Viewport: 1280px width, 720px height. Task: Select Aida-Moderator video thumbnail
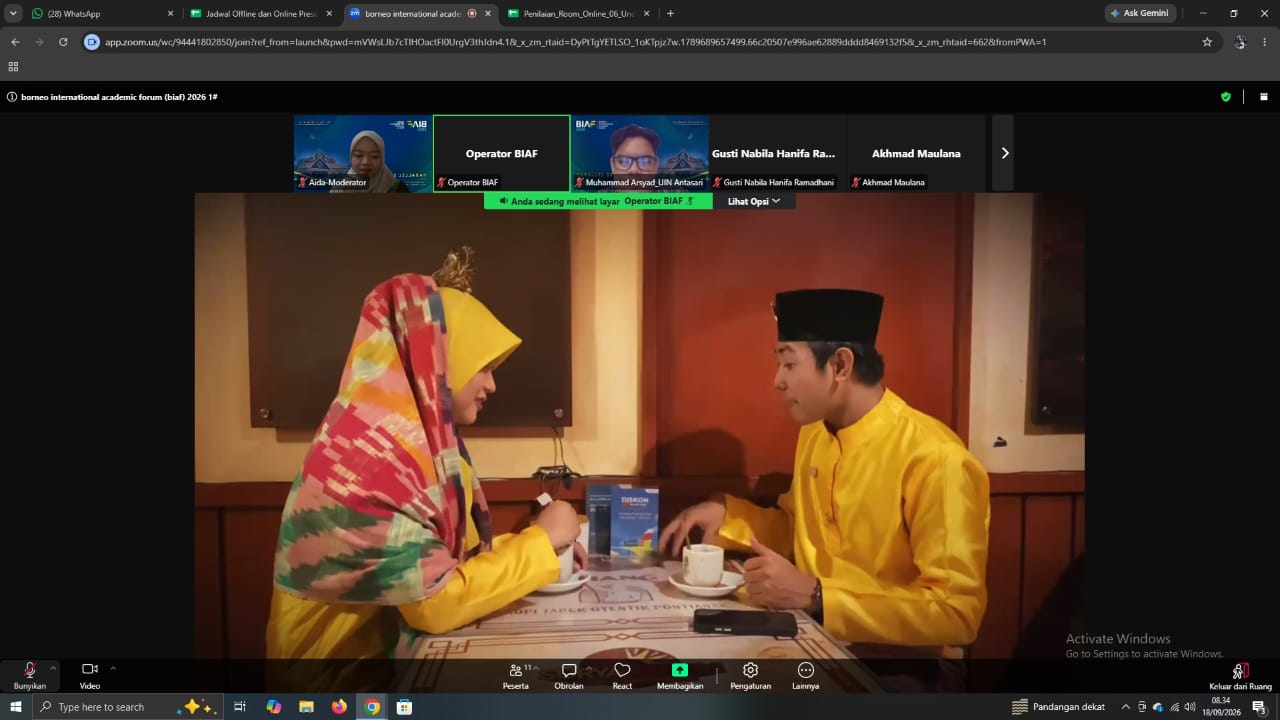point(363,153)
